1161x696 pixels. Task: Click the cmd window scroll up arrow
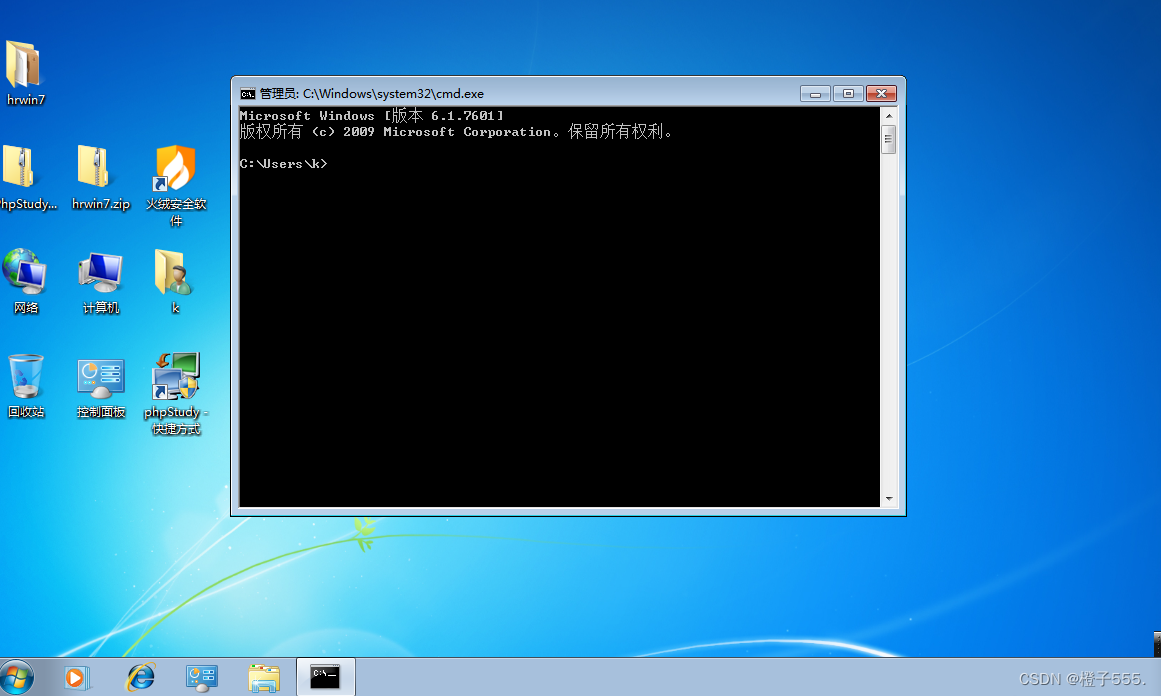pos(889,116)
